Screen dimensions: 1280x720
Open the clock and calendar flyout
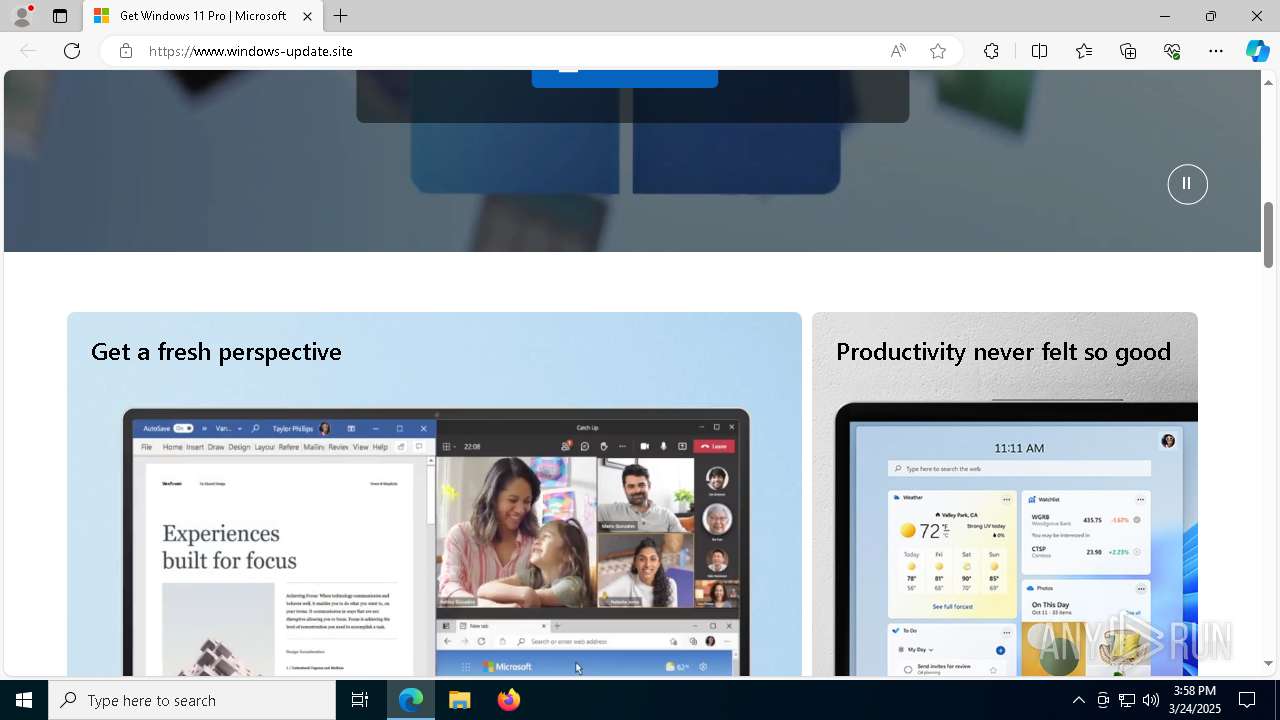point(1194,700)
